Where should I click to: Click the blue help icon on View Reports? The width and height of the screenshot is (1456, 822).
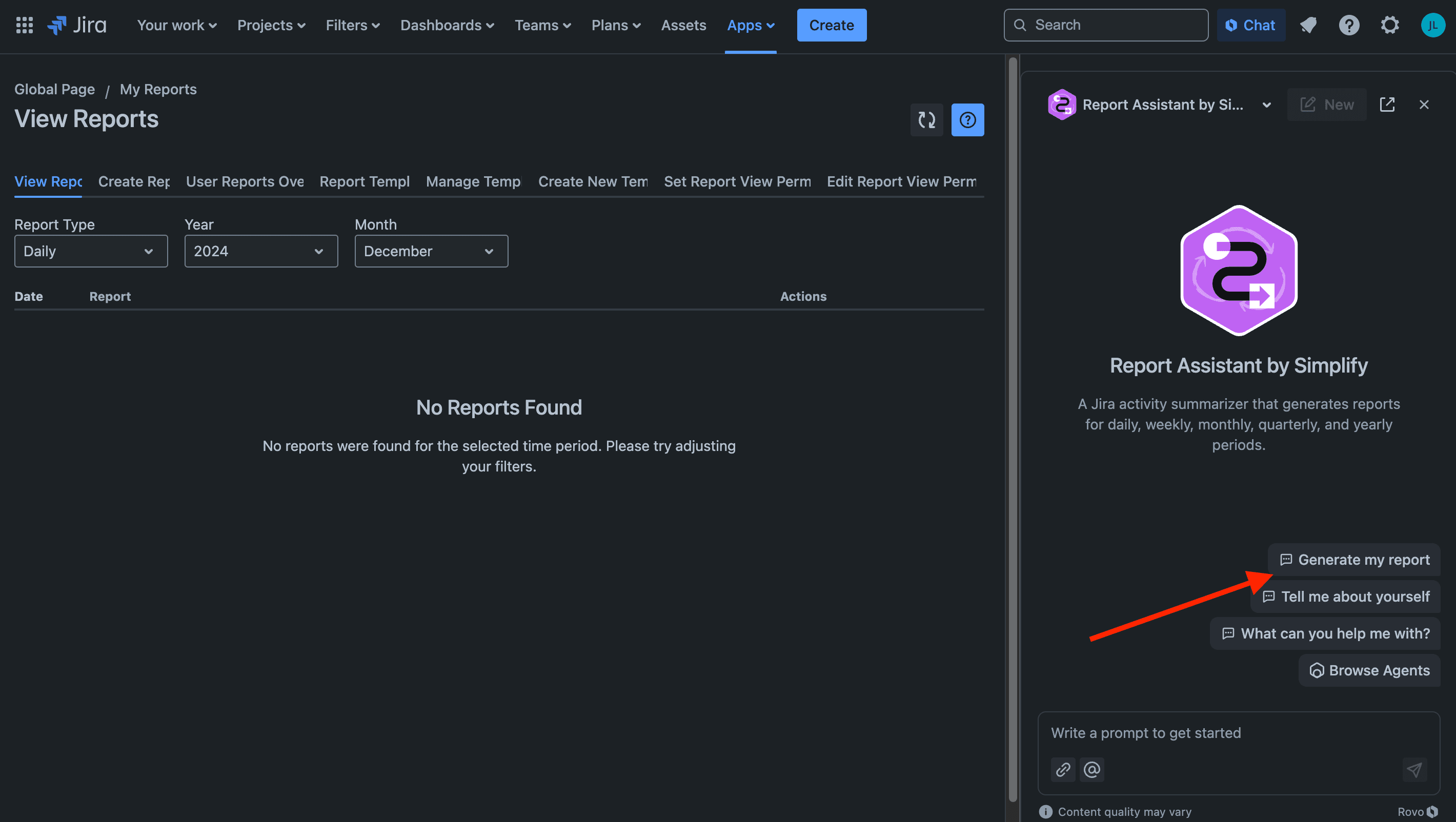[967, 120]
